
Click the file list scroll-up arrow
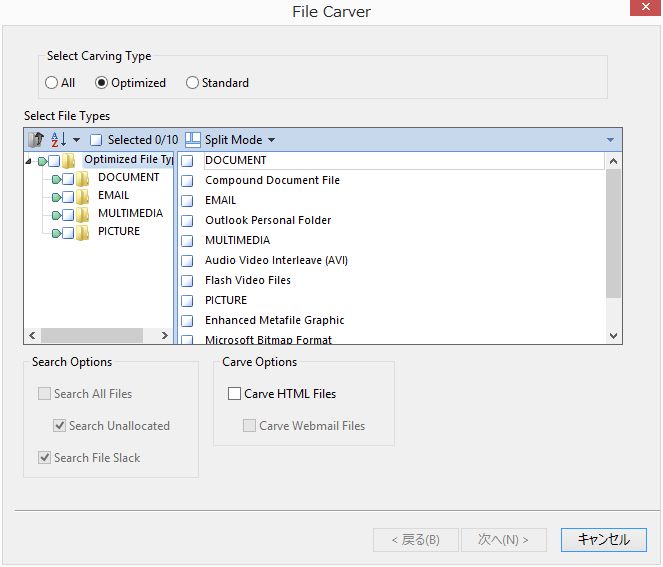tap(614, 161)
